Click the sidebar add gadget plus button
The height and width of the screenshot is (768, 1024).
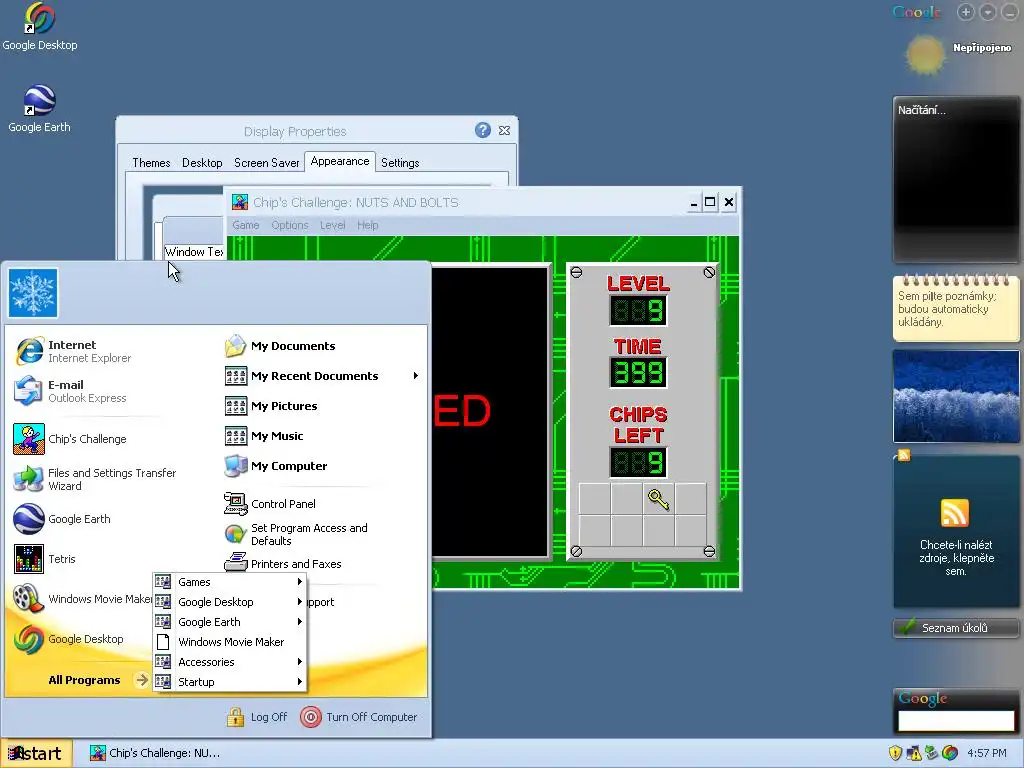(966, 12)
